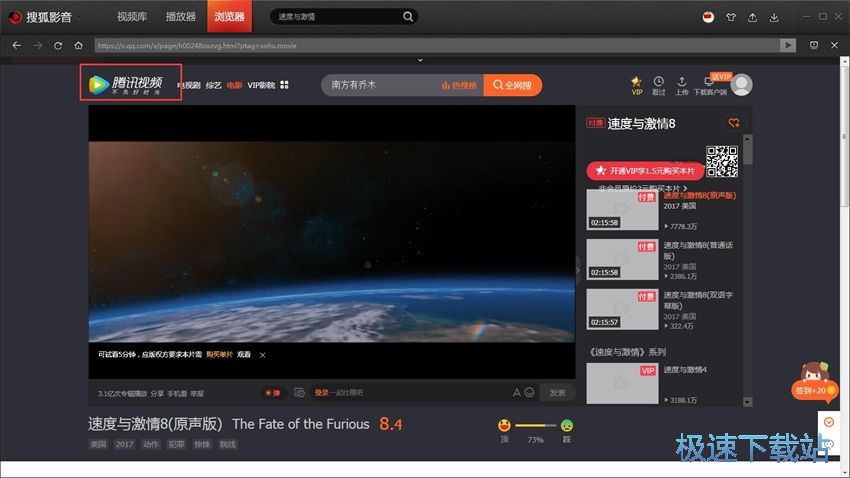Click the 登录 link in comment box
850x478 pixels.
pos(321,392)
